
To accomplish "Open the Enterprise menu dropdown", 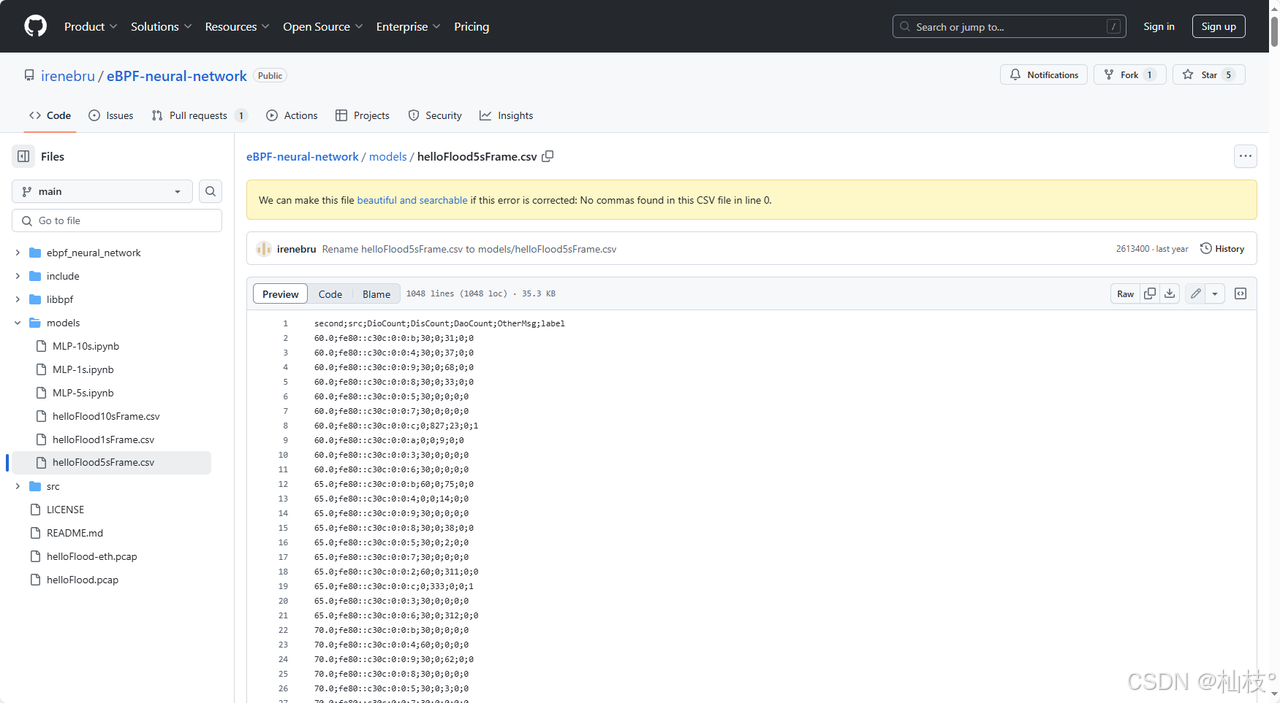I will point(408,27).
